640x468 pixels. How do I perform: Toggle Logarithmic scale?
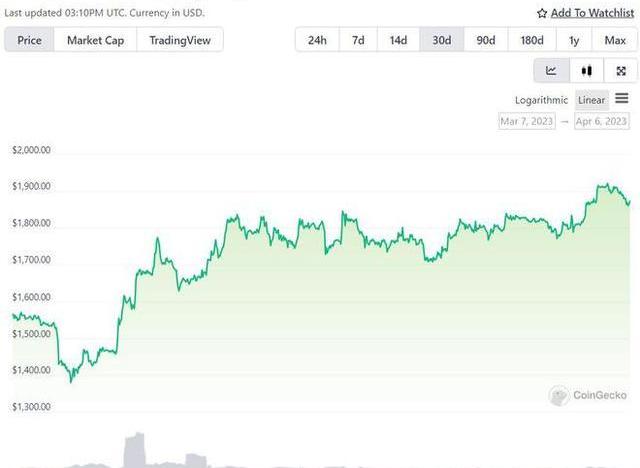(541, 100)
